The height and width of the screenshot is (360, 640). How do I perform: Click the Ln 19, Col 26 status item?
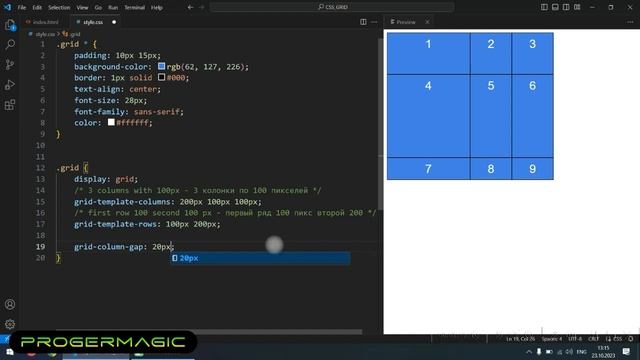click(520, 339)
